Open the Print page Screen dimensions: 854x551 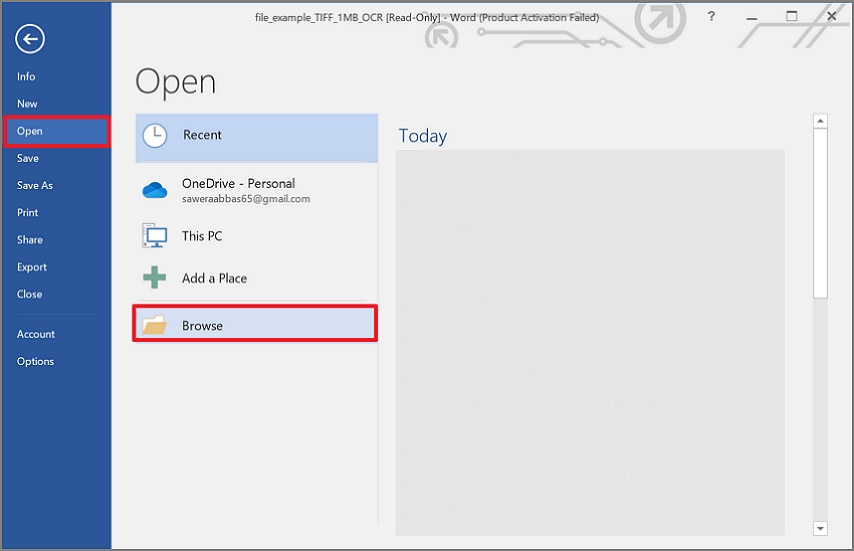point(28,213)
